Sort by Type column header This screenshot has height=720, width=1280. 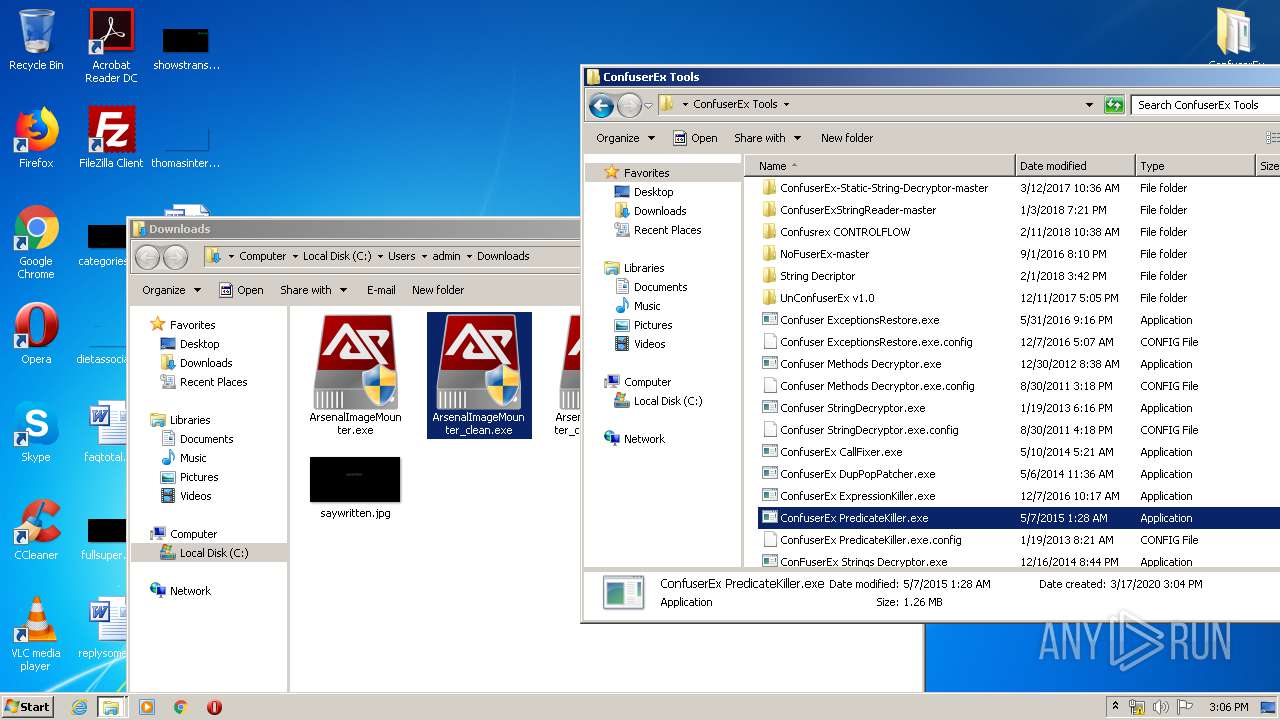(x=1195, y=166)
